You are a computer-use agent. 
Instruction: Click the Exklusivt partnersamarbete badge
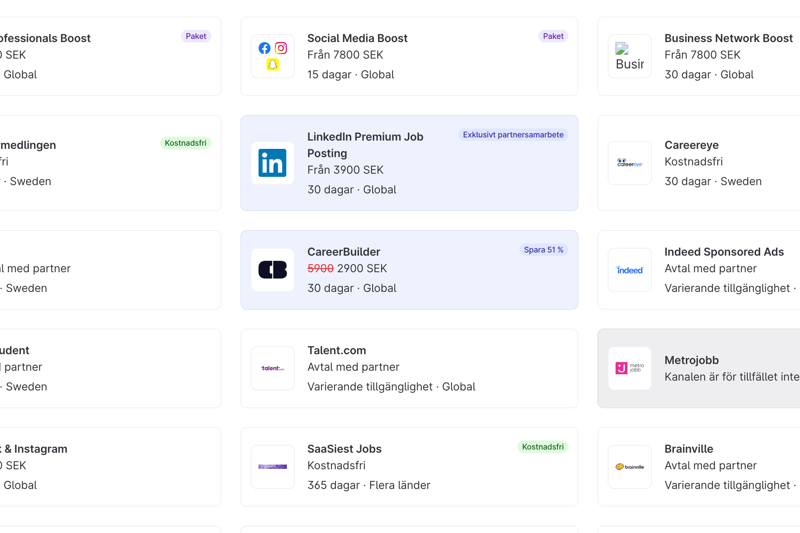[513, 135]
